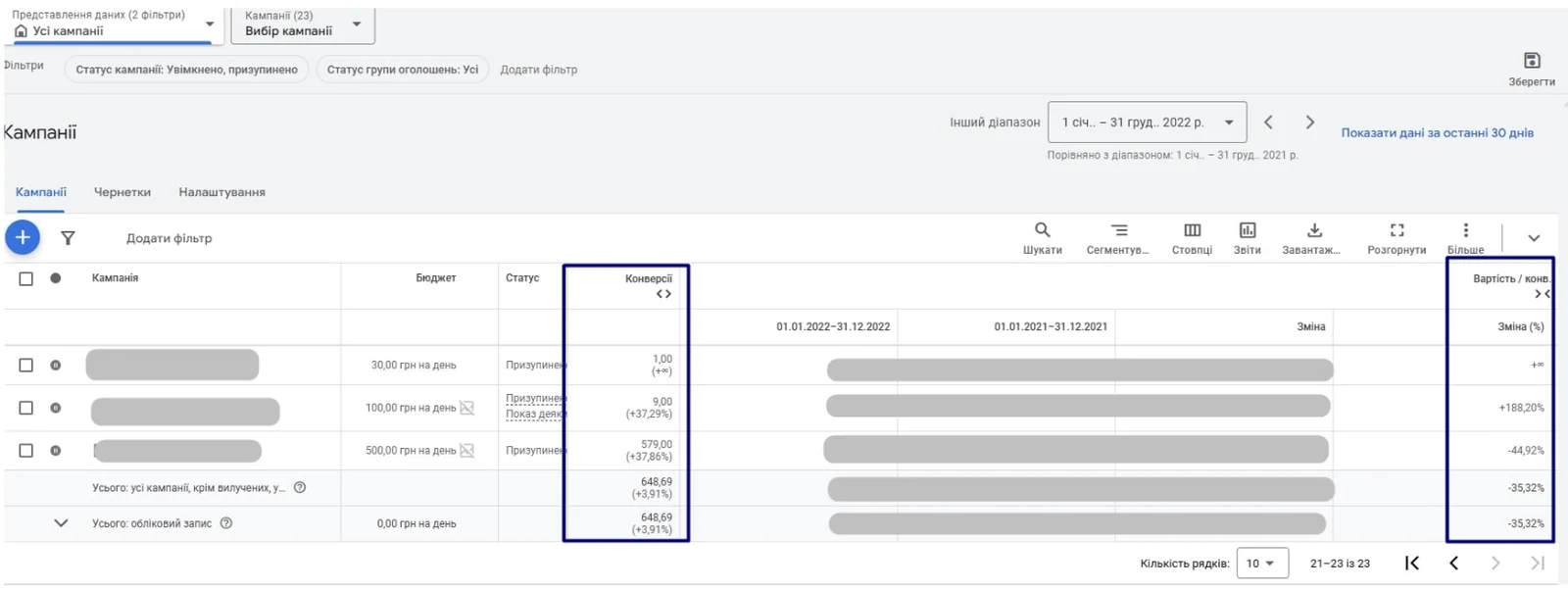
Task: Open the Більше three-dot menu
Action: (1466, 237)
